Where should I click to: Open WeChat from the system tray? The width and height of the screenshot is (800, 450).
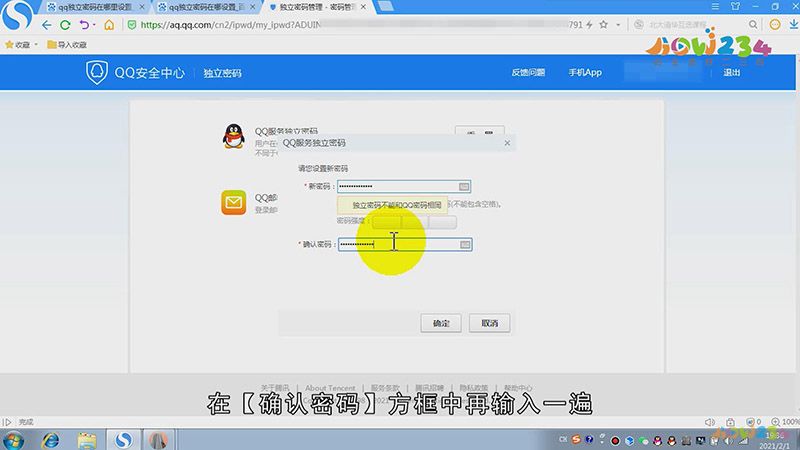(x=643, y=441)
